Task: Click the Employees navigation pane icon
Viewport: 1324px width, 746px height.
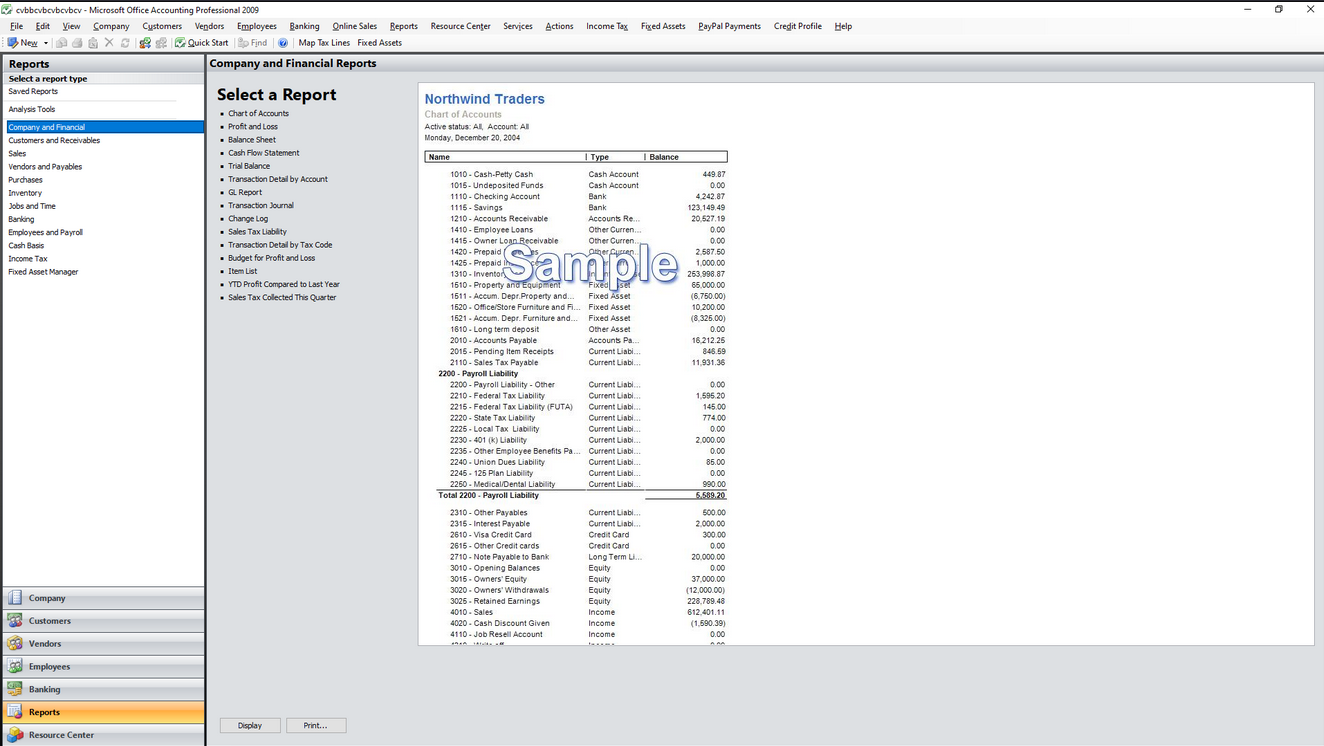Action: point(15,666)
